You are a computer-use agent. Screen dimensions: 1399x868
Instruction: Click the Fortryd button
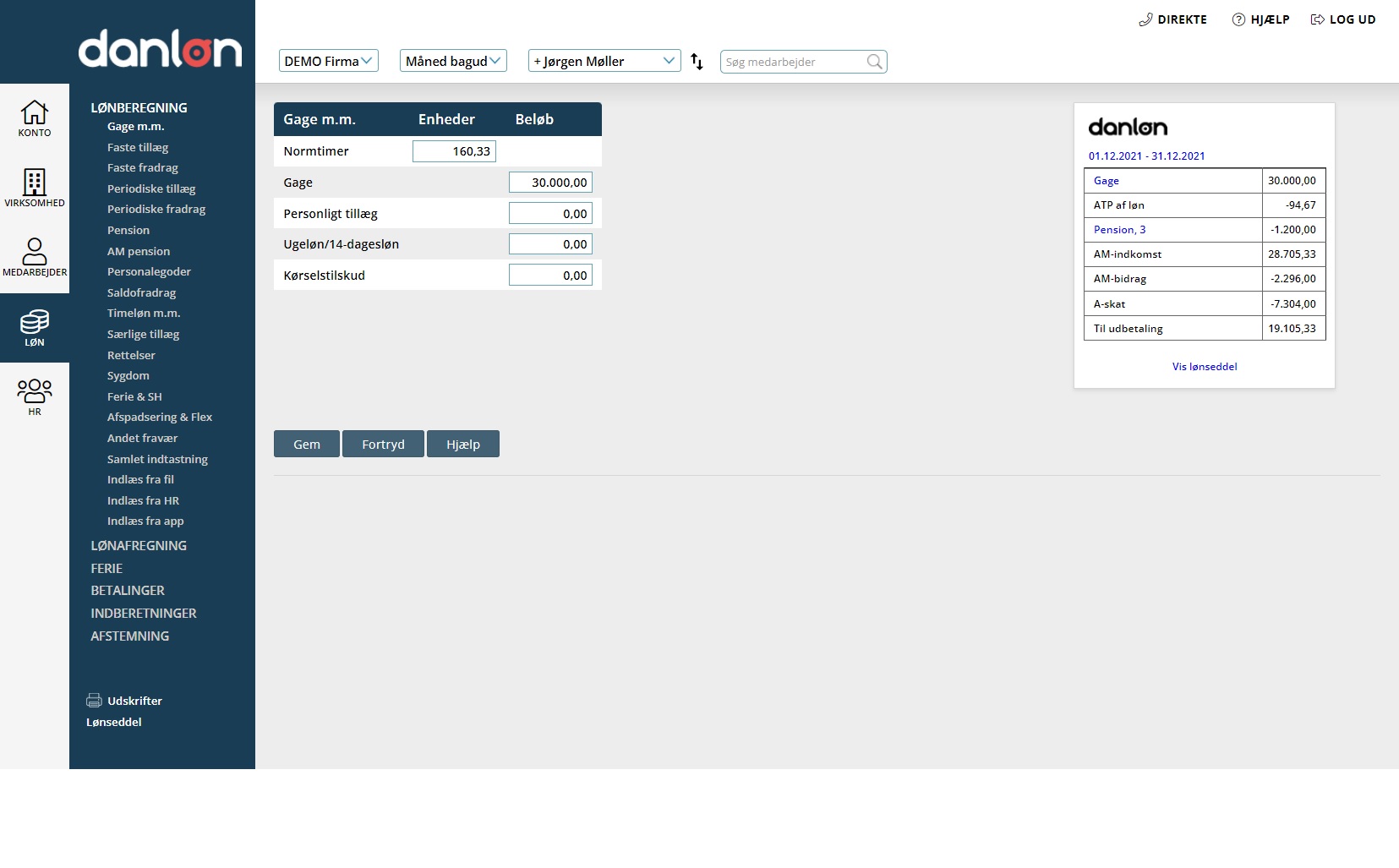383,445
